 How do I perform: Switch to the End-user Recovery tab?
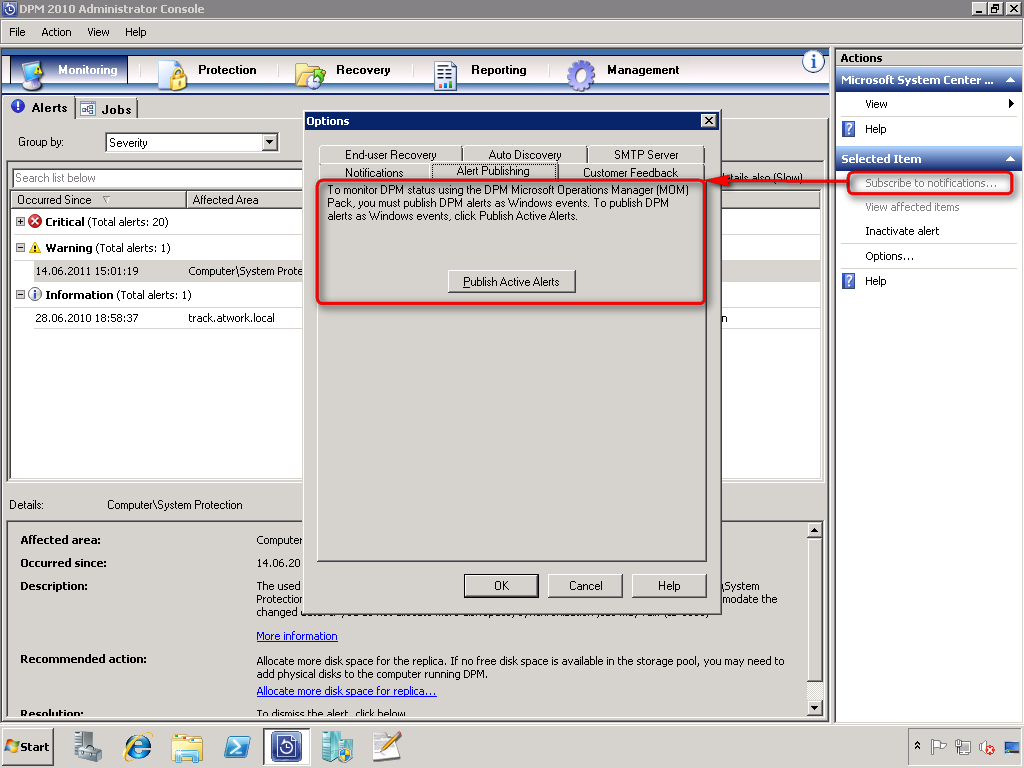click(x=391, y=155)
